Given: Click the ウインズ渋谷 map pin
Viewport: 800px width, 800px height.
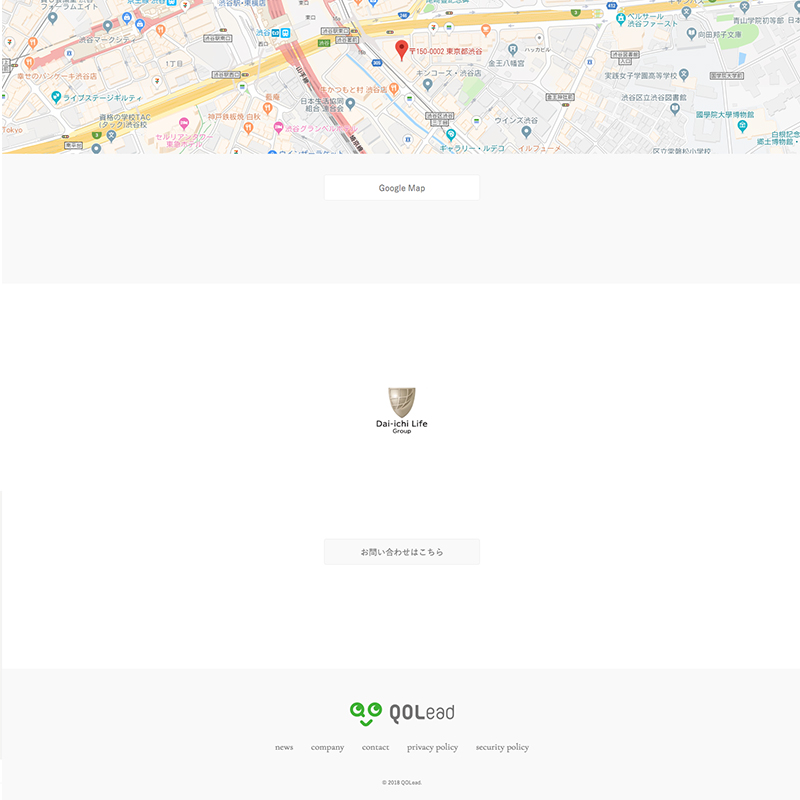Looking at the screenshot, I should 527,132.
